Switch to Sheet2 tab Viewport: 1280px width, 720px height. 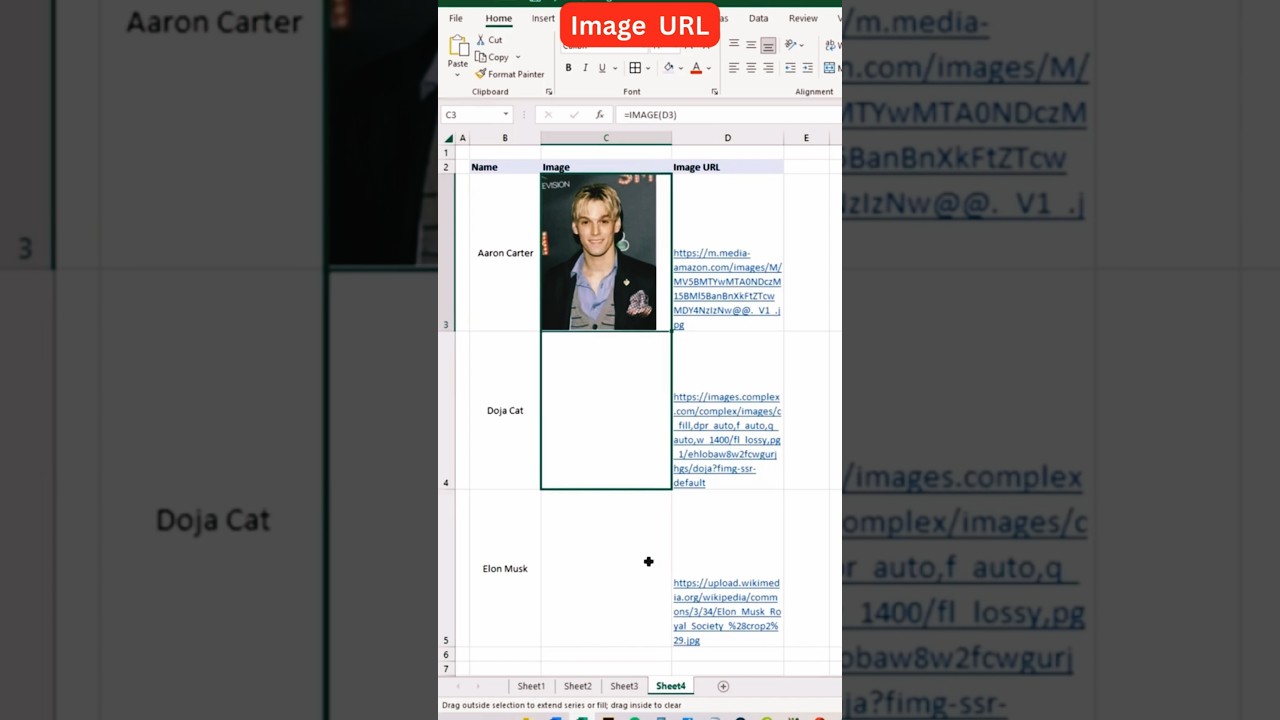click(x=577, y=686)
